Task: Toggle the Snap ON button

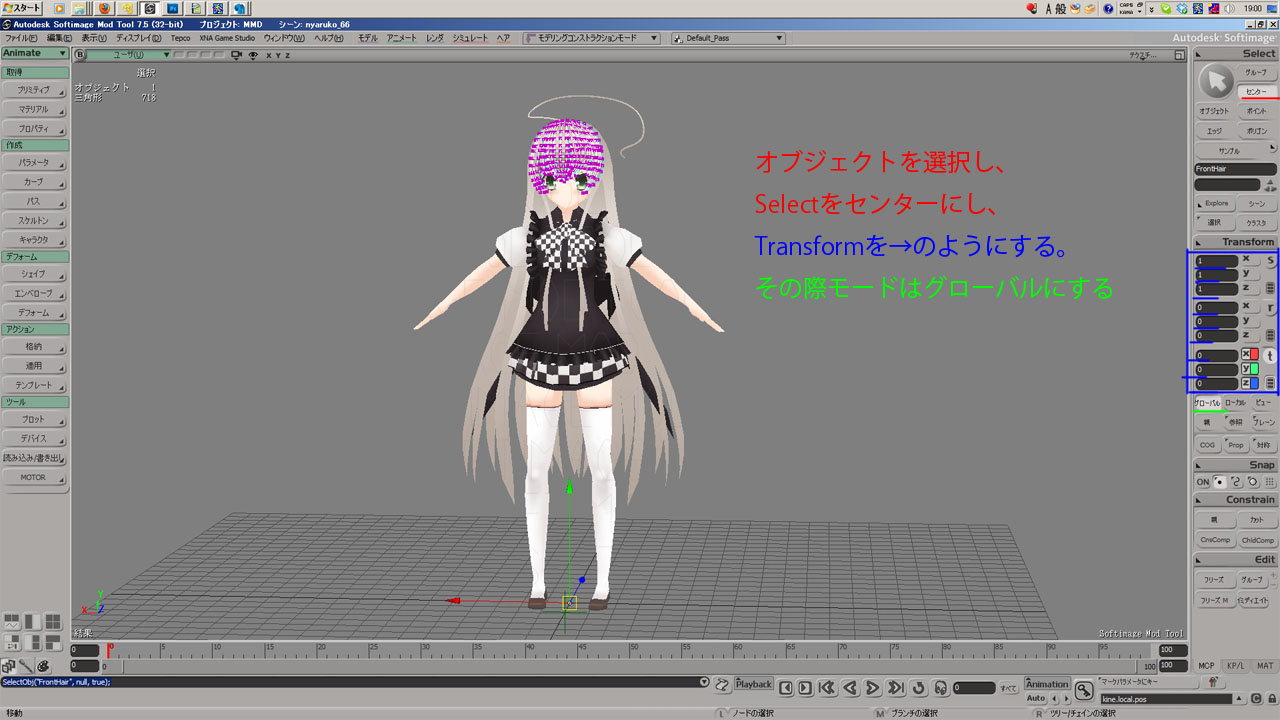Action: 1203,482
